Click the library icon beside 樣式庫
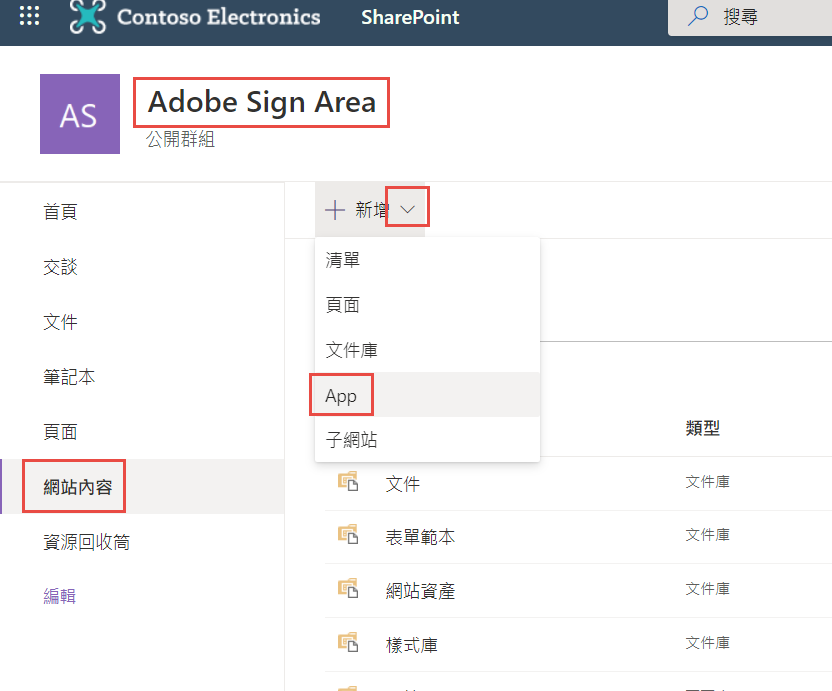This screenshot has width=832, height=691. point(348,644)
